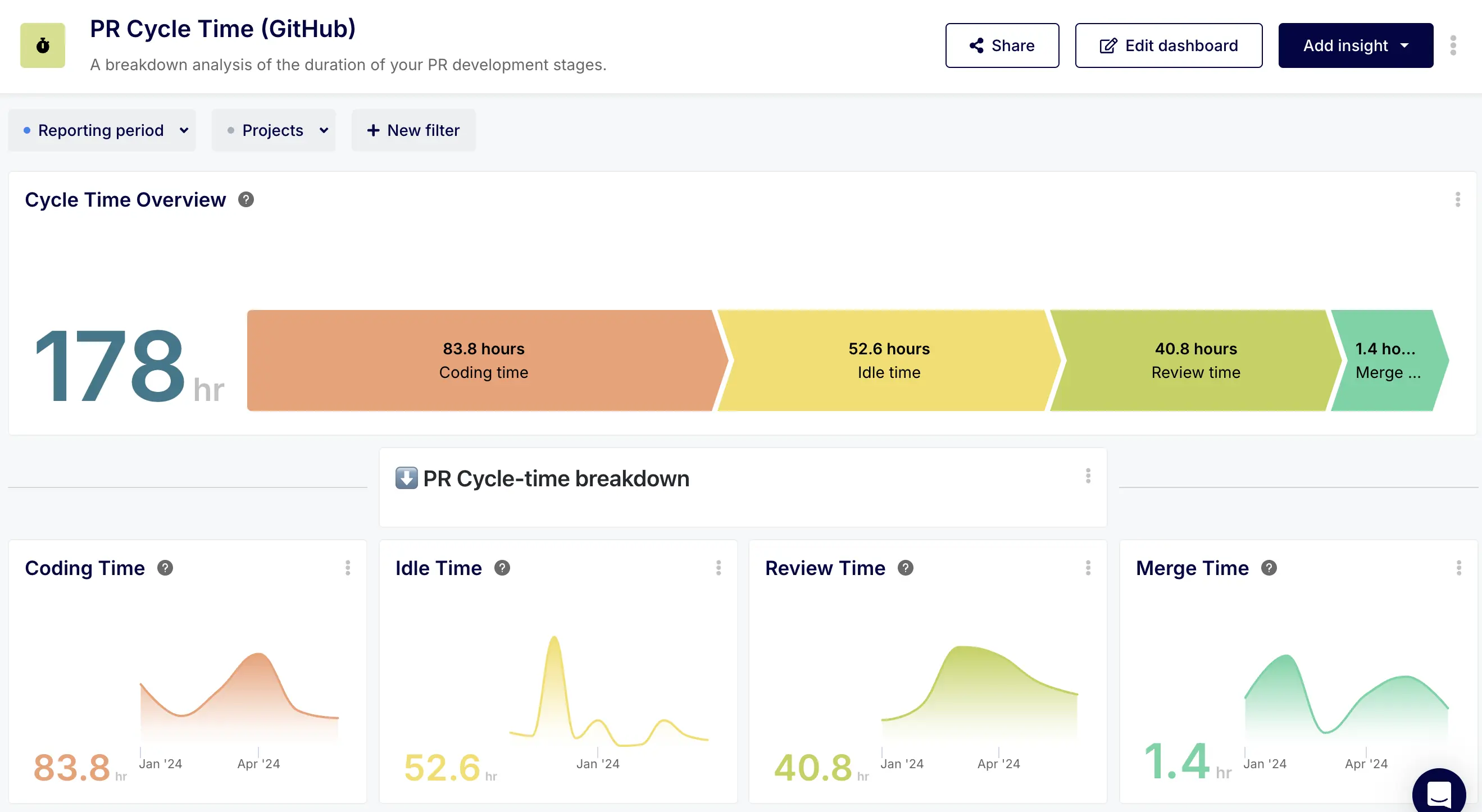Open the Idle Time help icon
The width and height of the screenshot is (1482, 812).
pyautogui.click(x=502, y=568)
